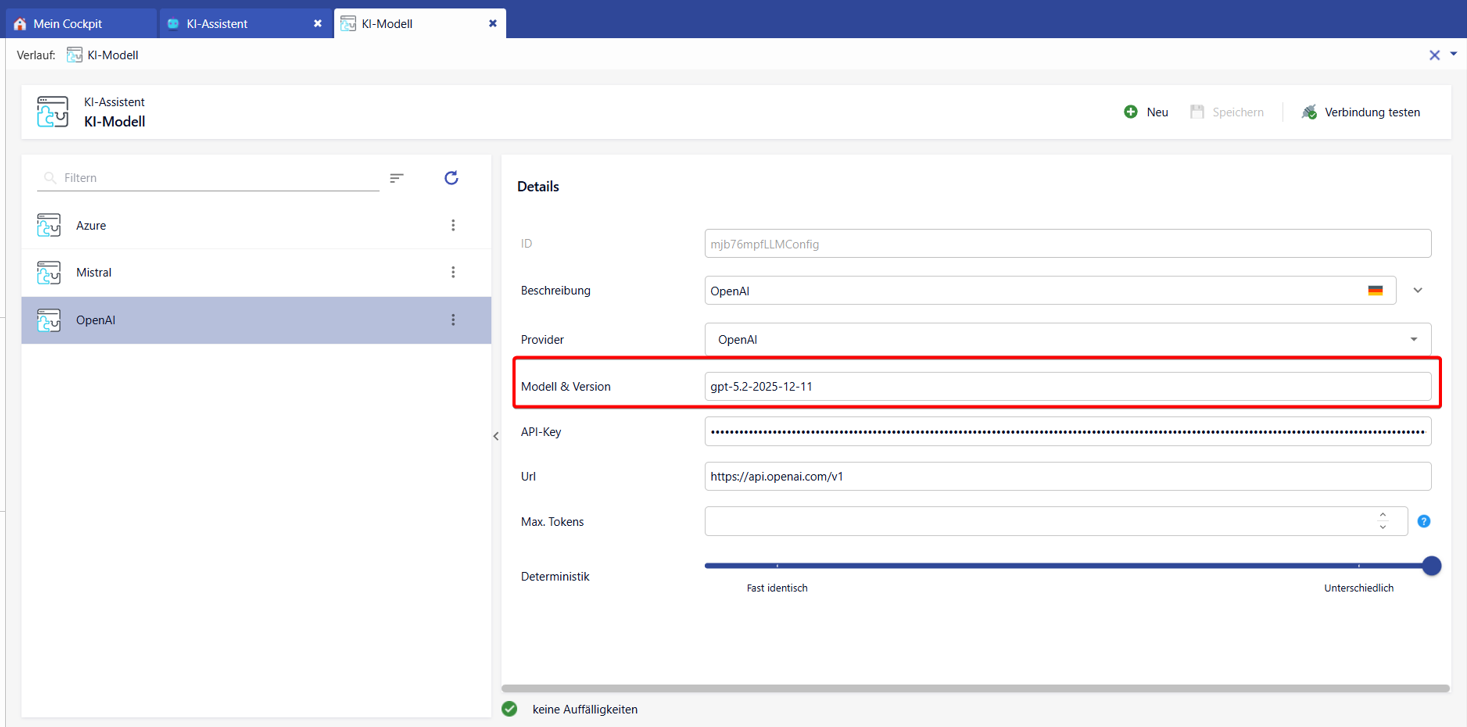
Task: Click the Verbindung testen icon
Action: [x=1309, y=112]
